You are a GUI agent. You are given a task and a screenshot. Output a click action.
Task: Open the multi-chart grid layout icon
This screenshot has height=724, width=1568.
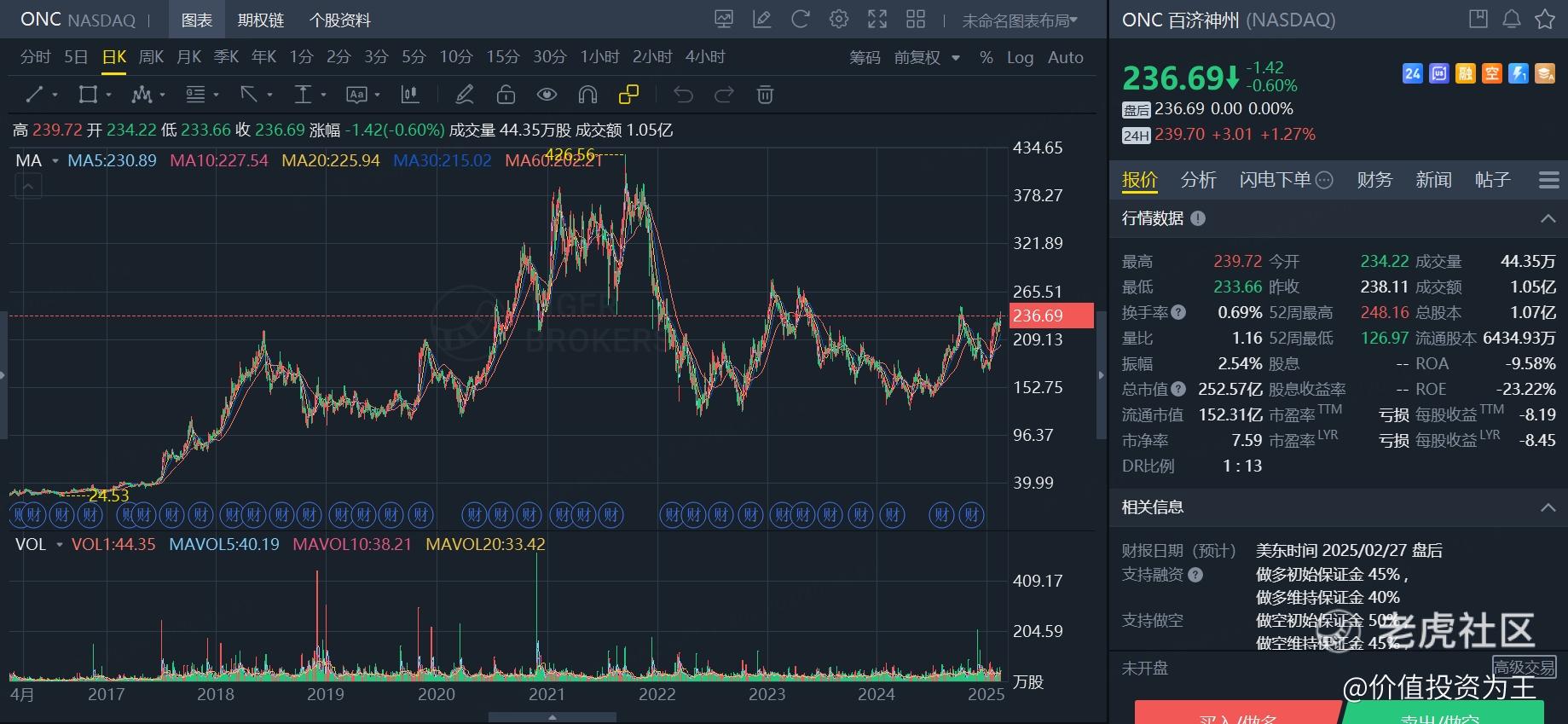(916, 19)
